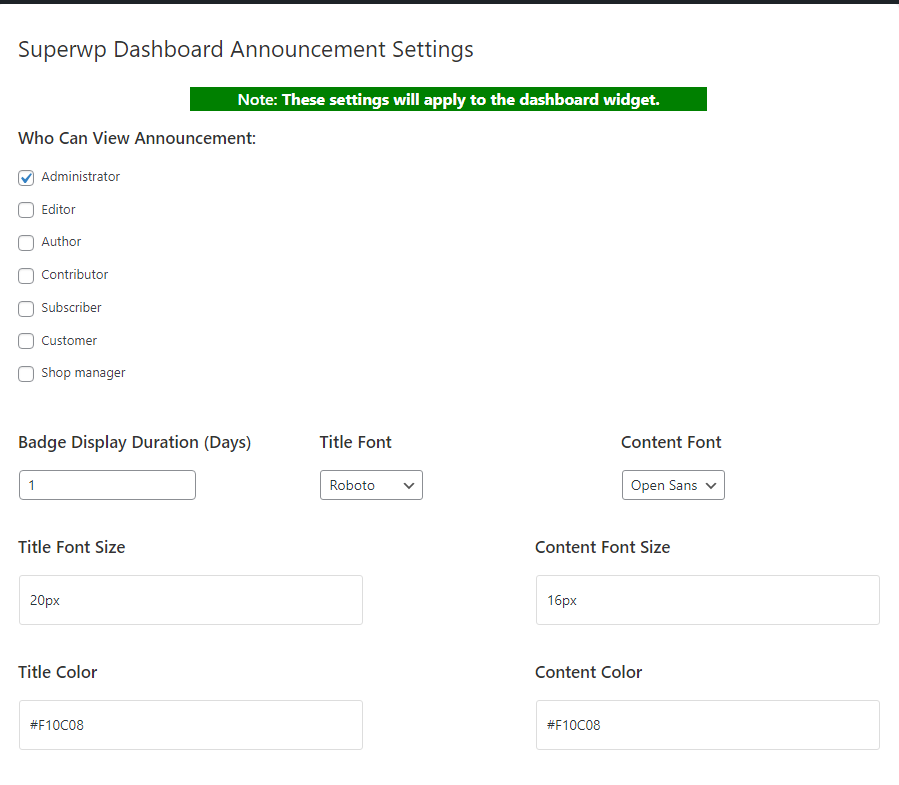Screen dimensions: 899x785
Task: Click the Content Color hex input
Action: (x=708, y=725)
